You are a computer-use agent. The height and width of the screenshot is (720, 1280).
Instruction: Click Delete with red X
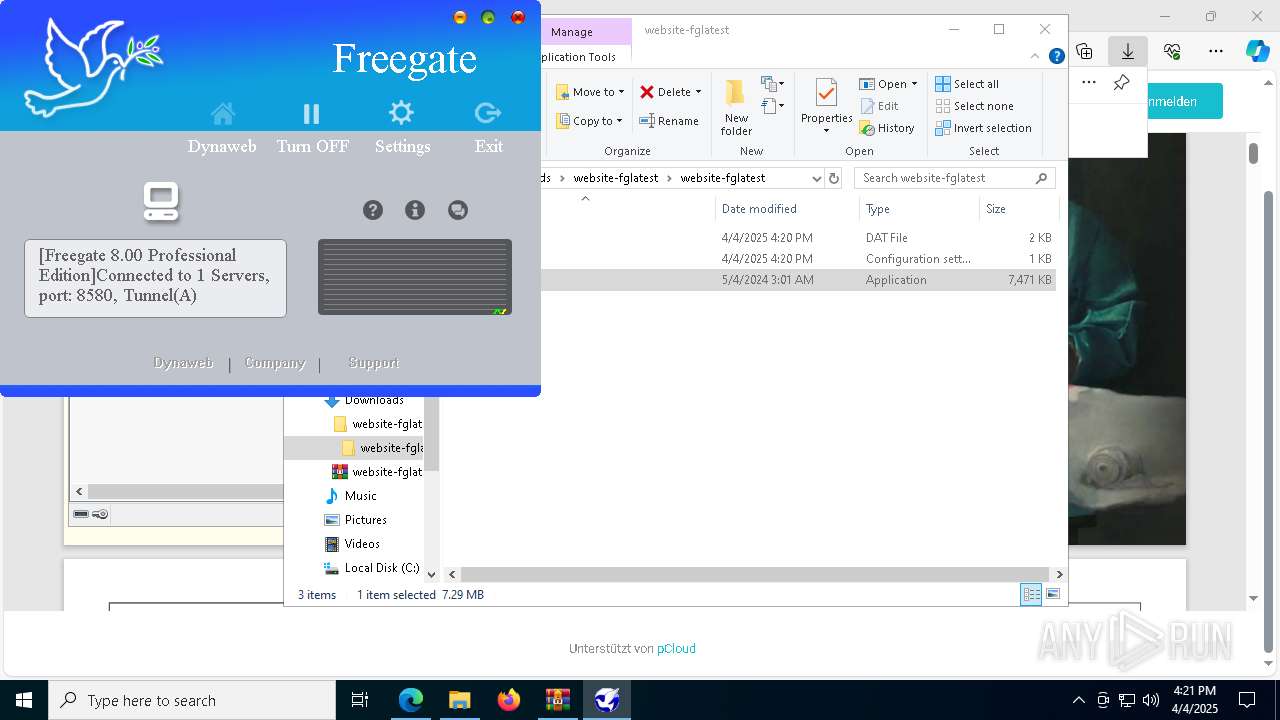(670, 92)
